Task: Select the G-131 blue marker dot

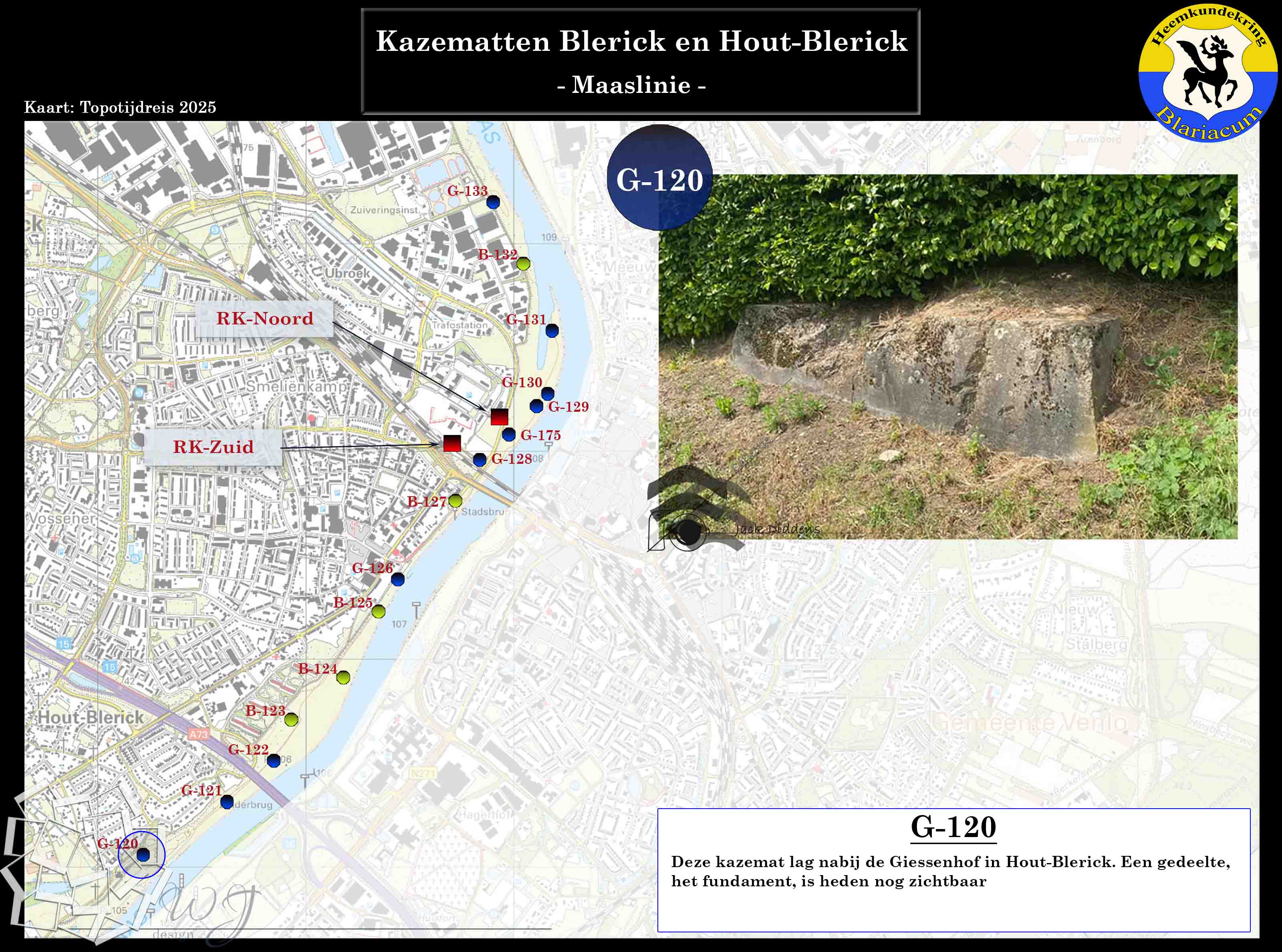Action: (552, 331)
